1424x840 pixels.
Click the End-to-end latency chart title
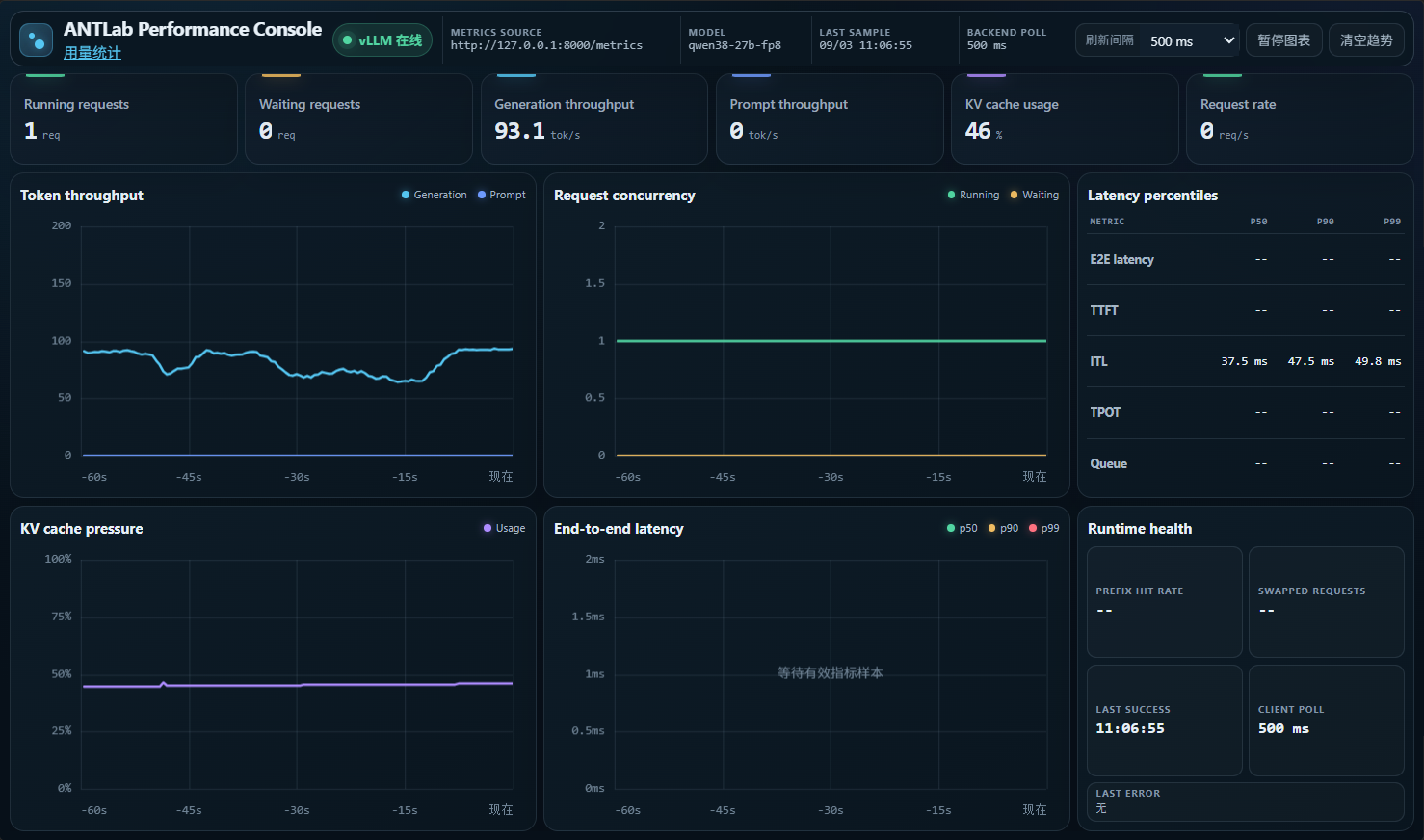point(619,529)
